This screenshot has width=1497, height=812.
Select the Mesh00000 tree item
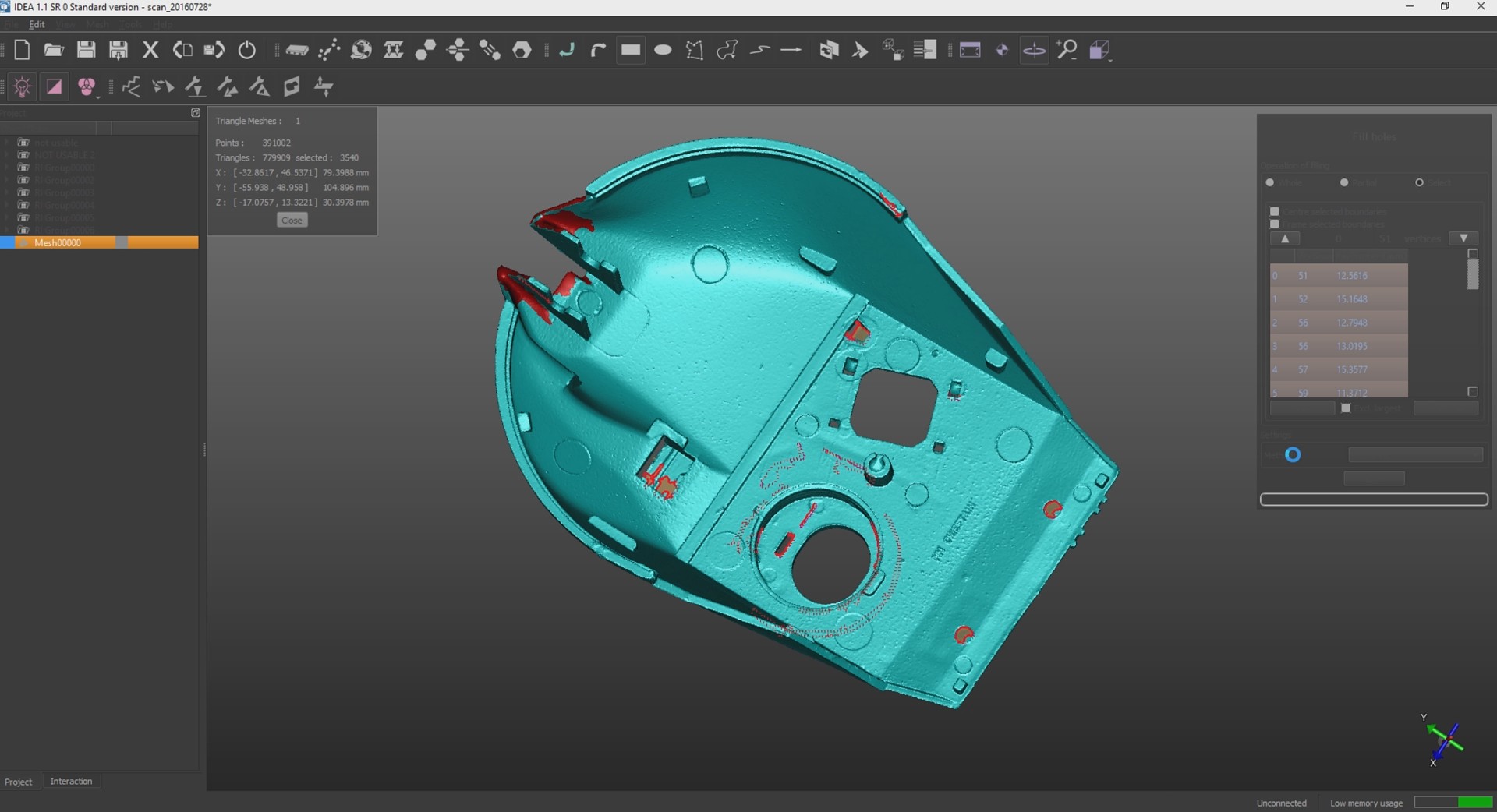tap(99, 242)
